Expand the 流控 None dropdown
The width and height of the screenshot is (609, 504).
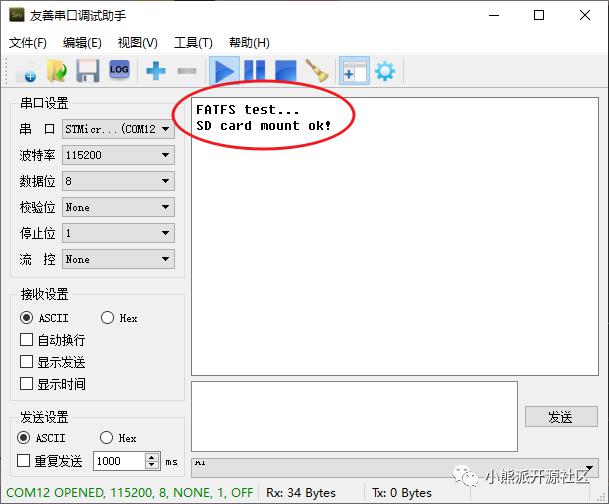(118, 259)
